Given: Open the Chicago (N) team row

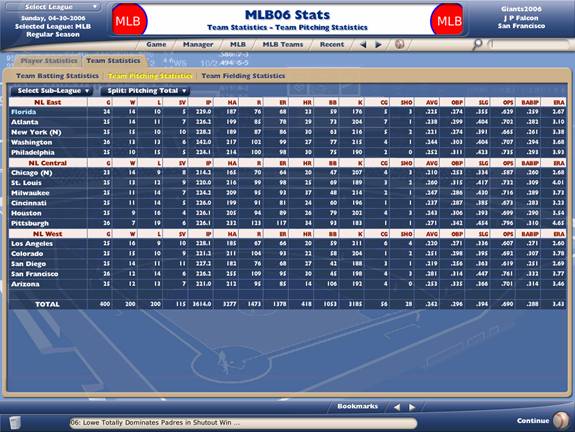Looking at the screenshot, I should click(x=288, y=173).
